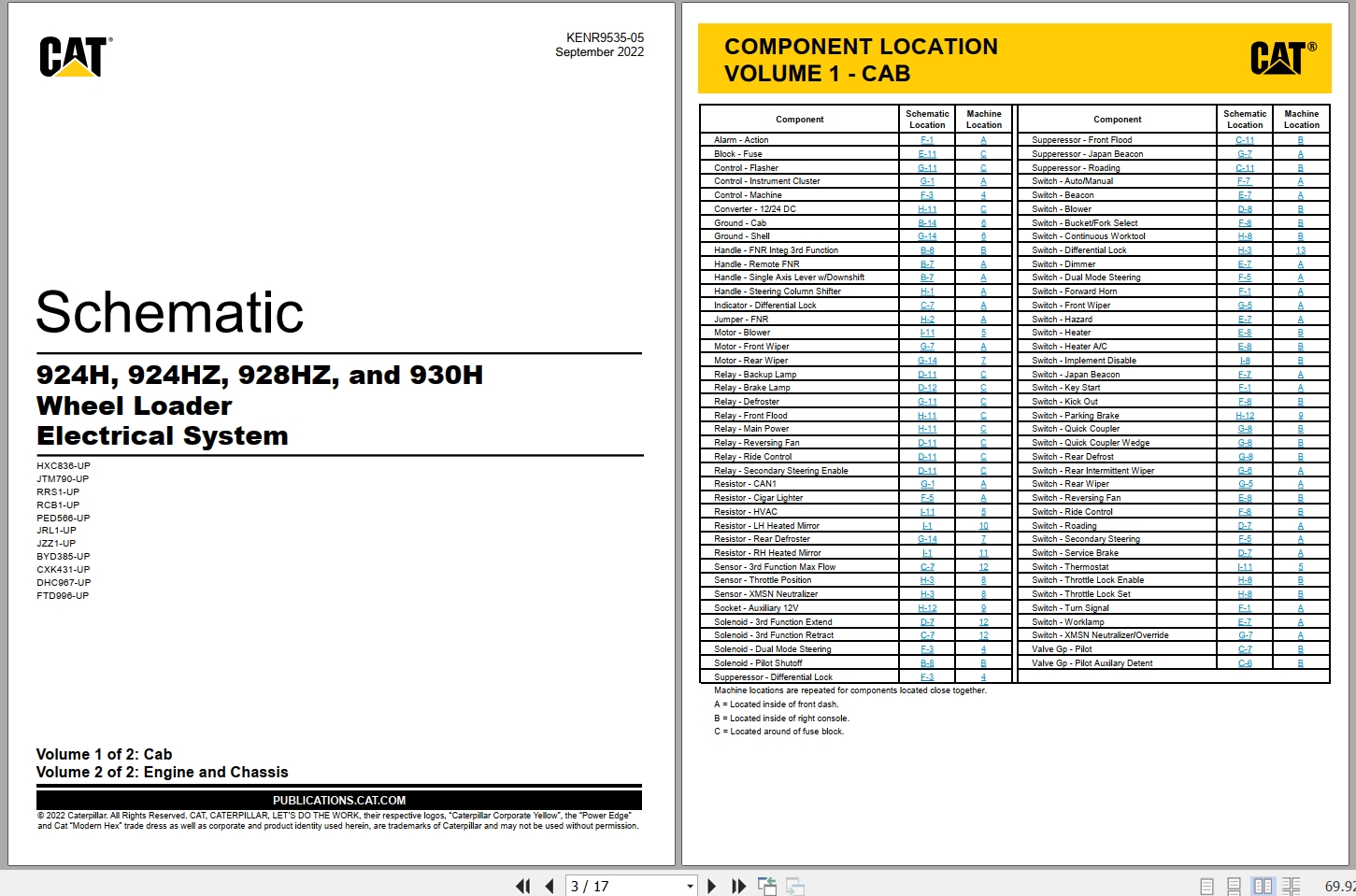Open schematic link C-7 for Valve Gp - Pilot
Screen dimensions: 1356x896
(x=1245, y=649)
